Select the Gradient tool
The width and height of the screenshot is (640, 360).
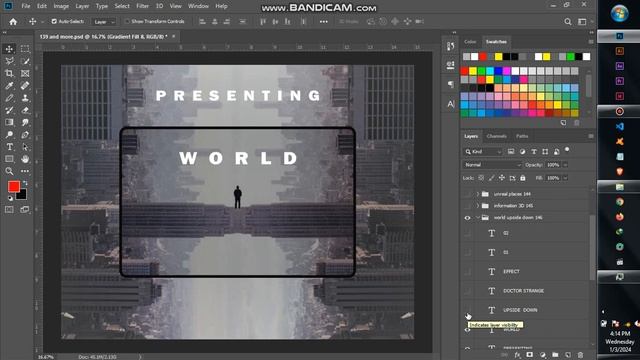[x=9, y=122]
